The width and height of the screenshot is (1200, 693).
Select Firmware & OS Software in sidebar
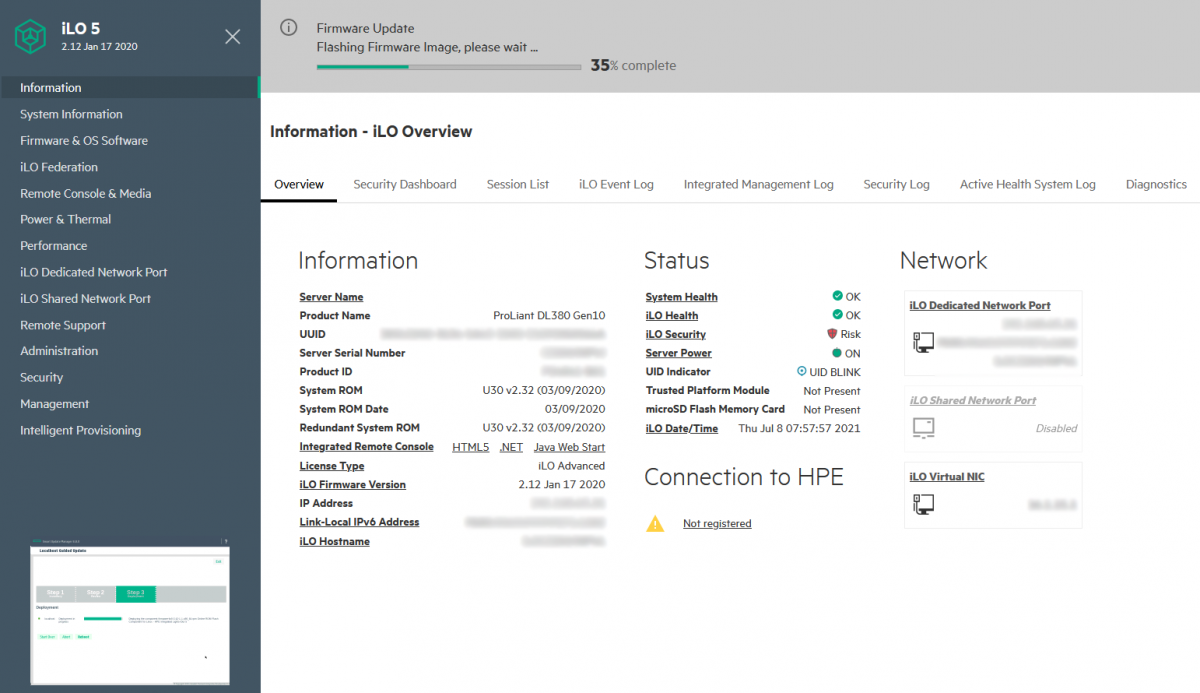tap(84, 141)
